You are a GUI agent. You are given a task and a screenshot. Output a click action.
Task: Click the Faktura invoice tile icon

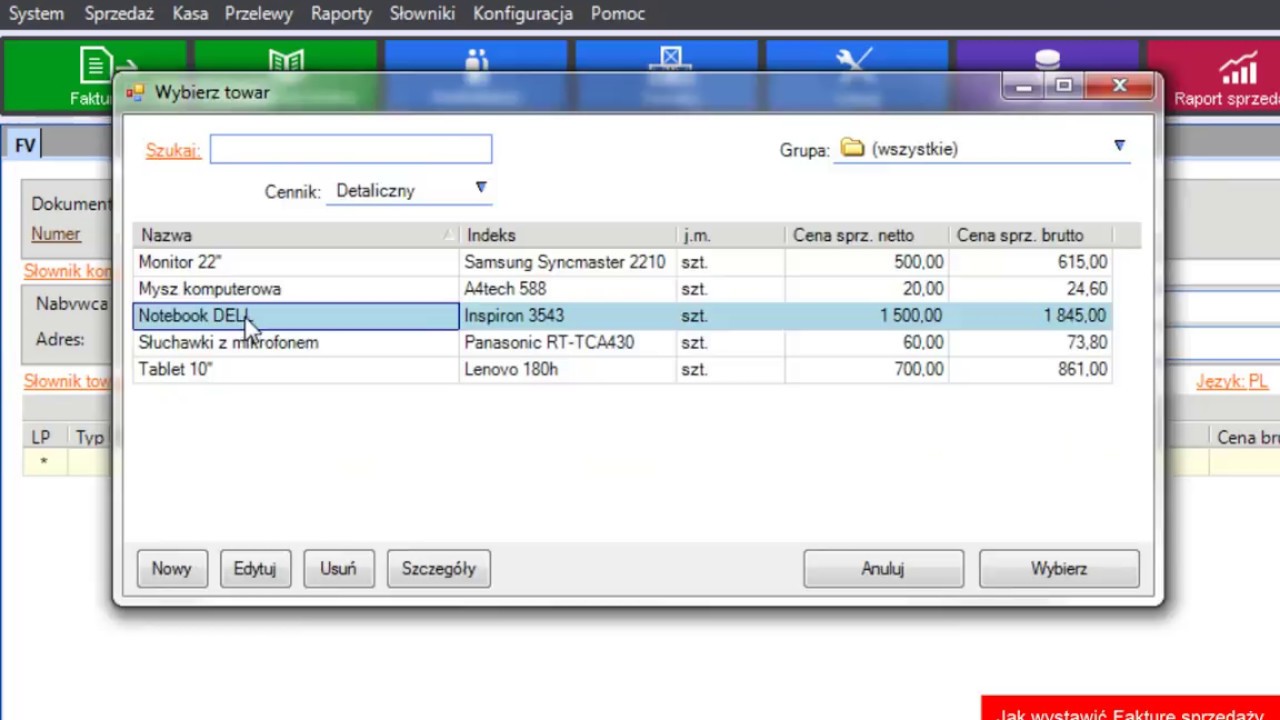[97, 65]
